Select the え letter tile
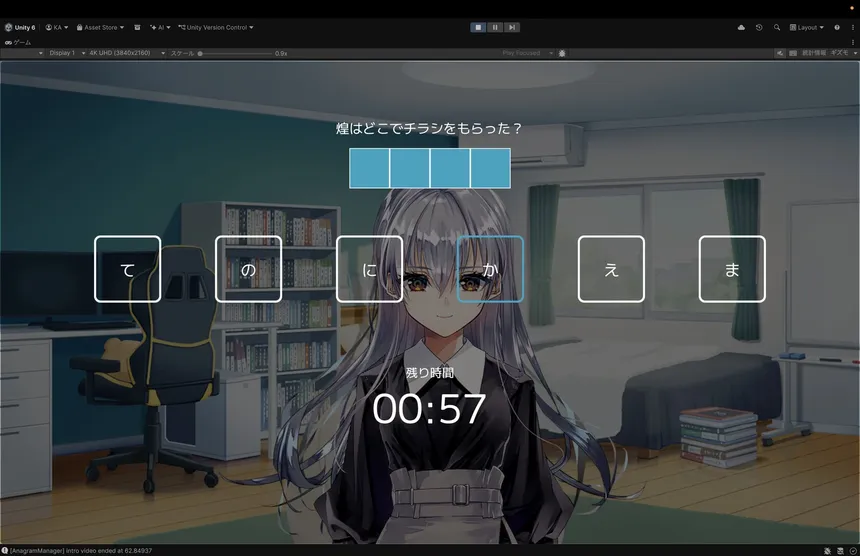Image resolution: width=860 pixels, height=556 pixels. [x=611, y=269]
